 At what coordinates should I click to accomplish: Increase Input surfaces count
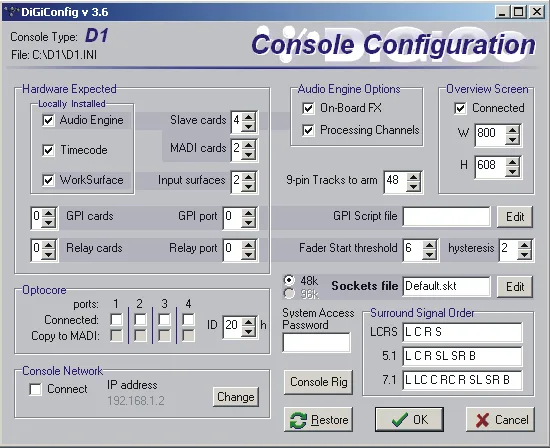pos(248,177)
